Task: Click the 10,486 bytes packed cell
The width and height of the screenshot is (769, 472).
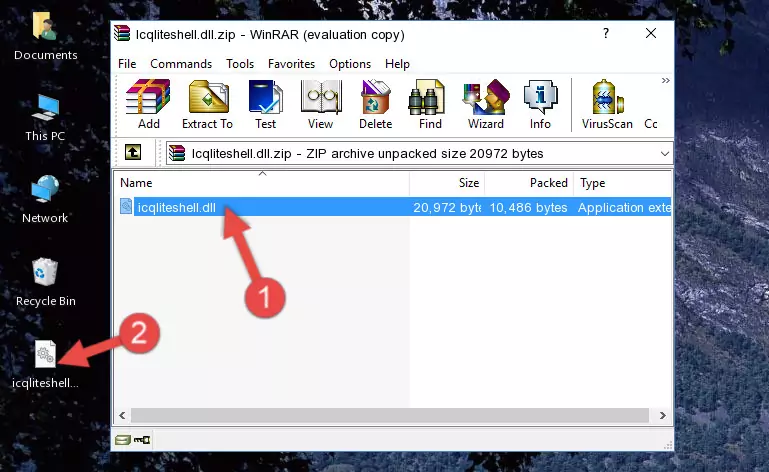Action: (x=528, y=208)
